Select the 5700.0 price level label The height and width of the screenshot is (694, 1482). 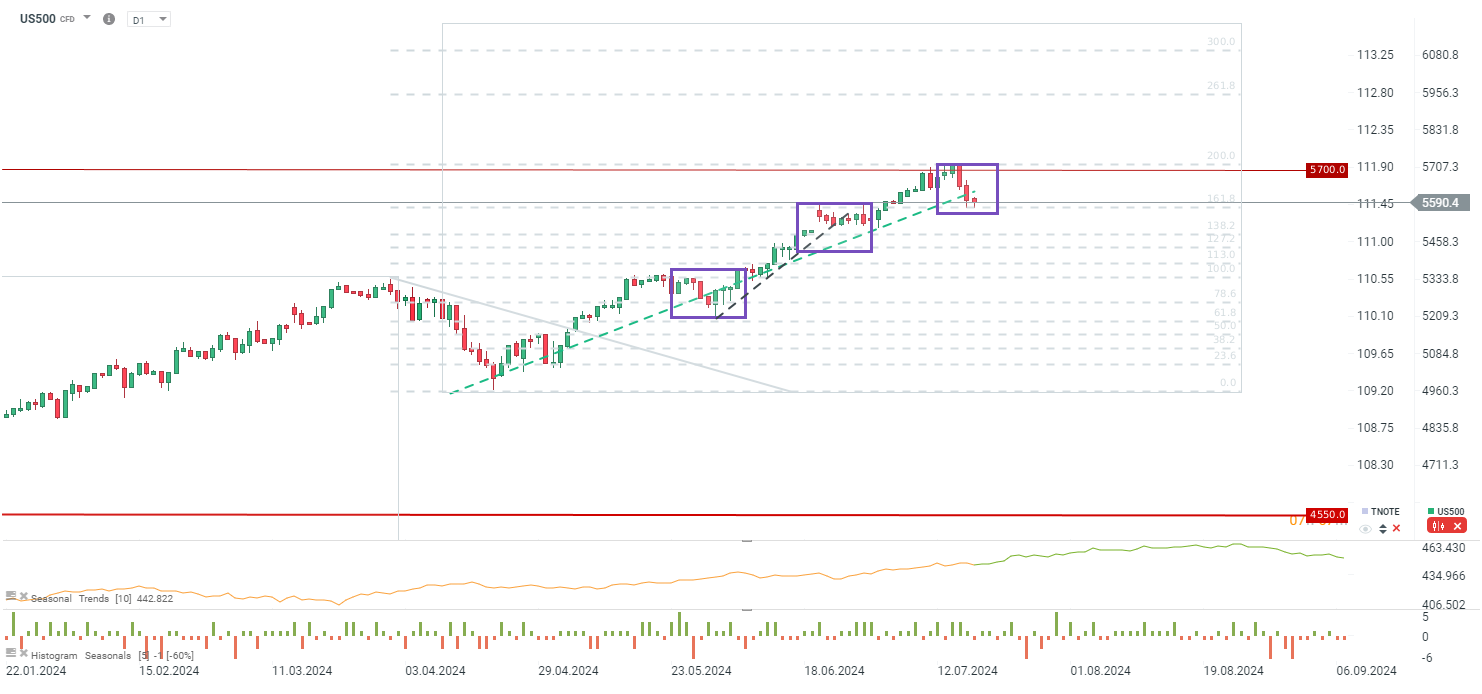point(1326,170)
